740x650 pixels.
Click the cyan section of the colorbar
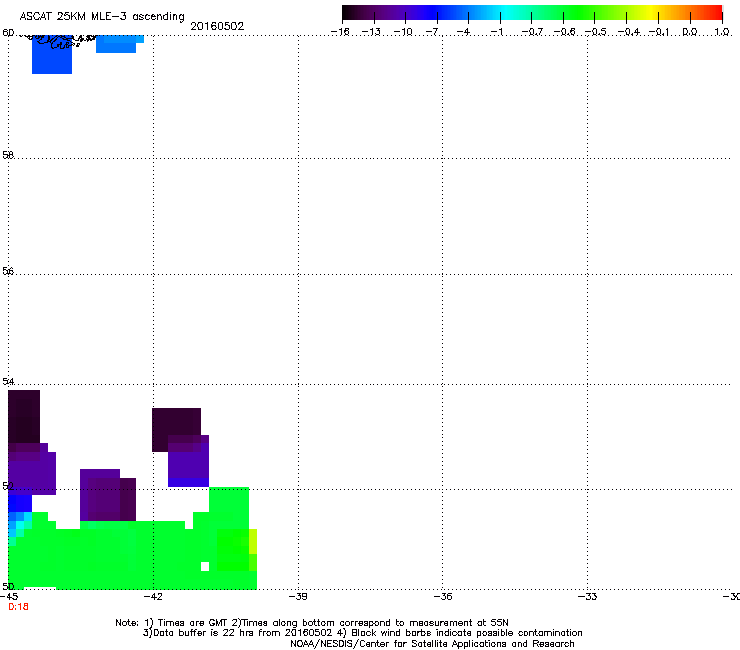tap(505, 12)
